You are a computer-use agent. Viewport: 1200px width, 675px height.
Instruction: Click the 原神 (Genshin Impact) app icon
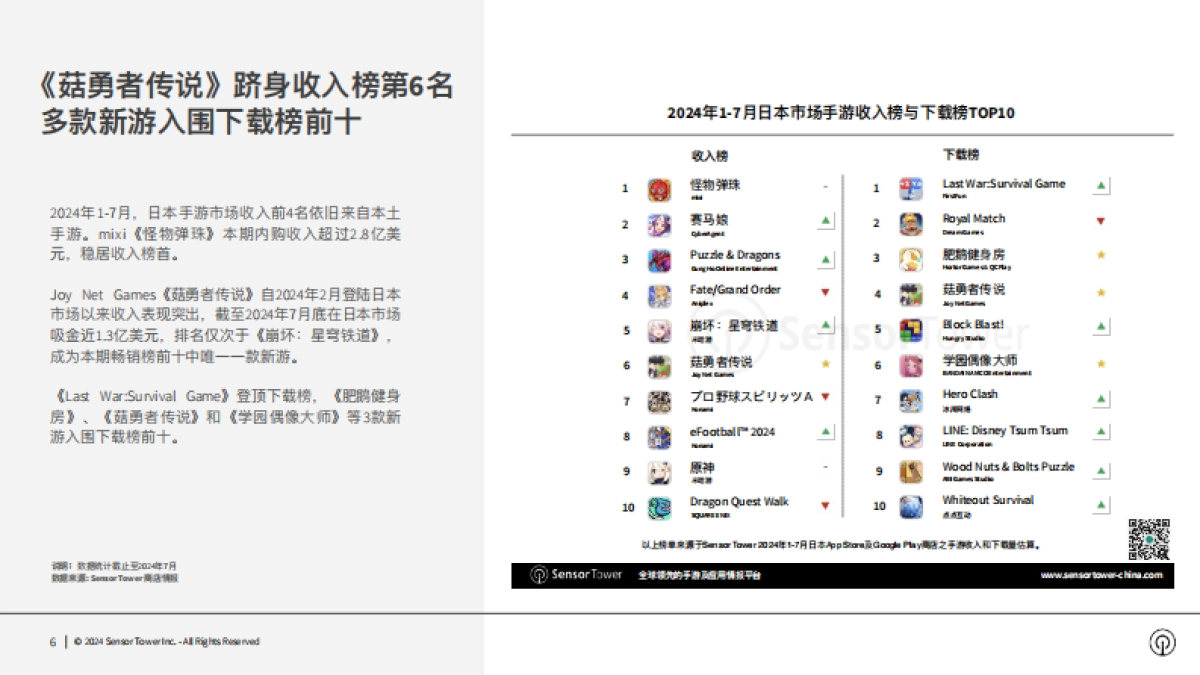658,471
